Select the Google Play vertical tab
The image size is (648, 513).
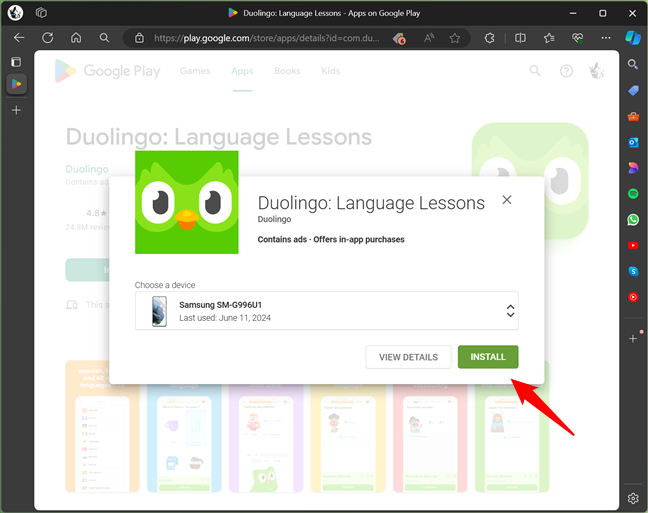pos(17,84)
